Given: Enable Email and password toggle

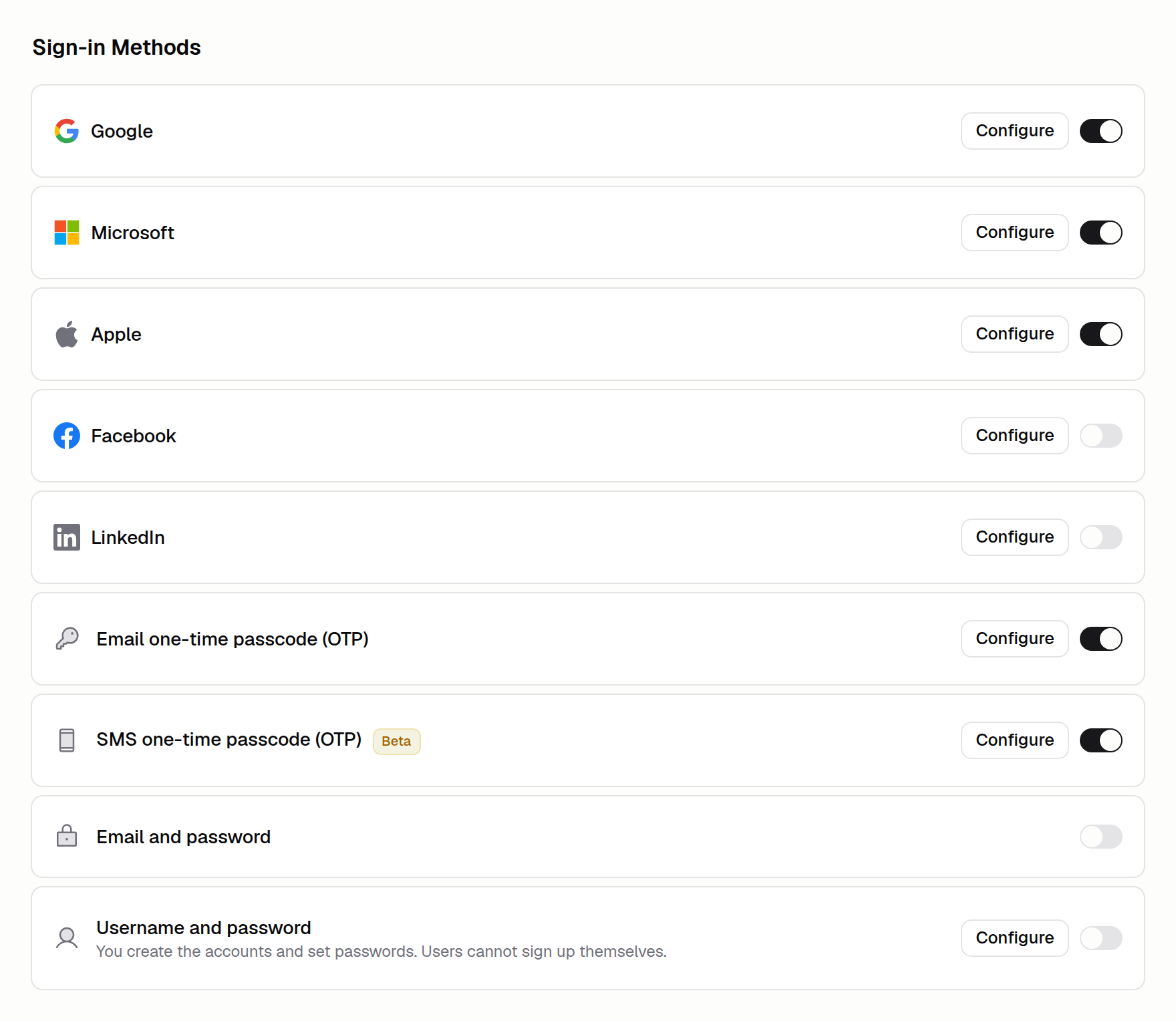Looking at the screenshot, I should tap(1101, 837).
